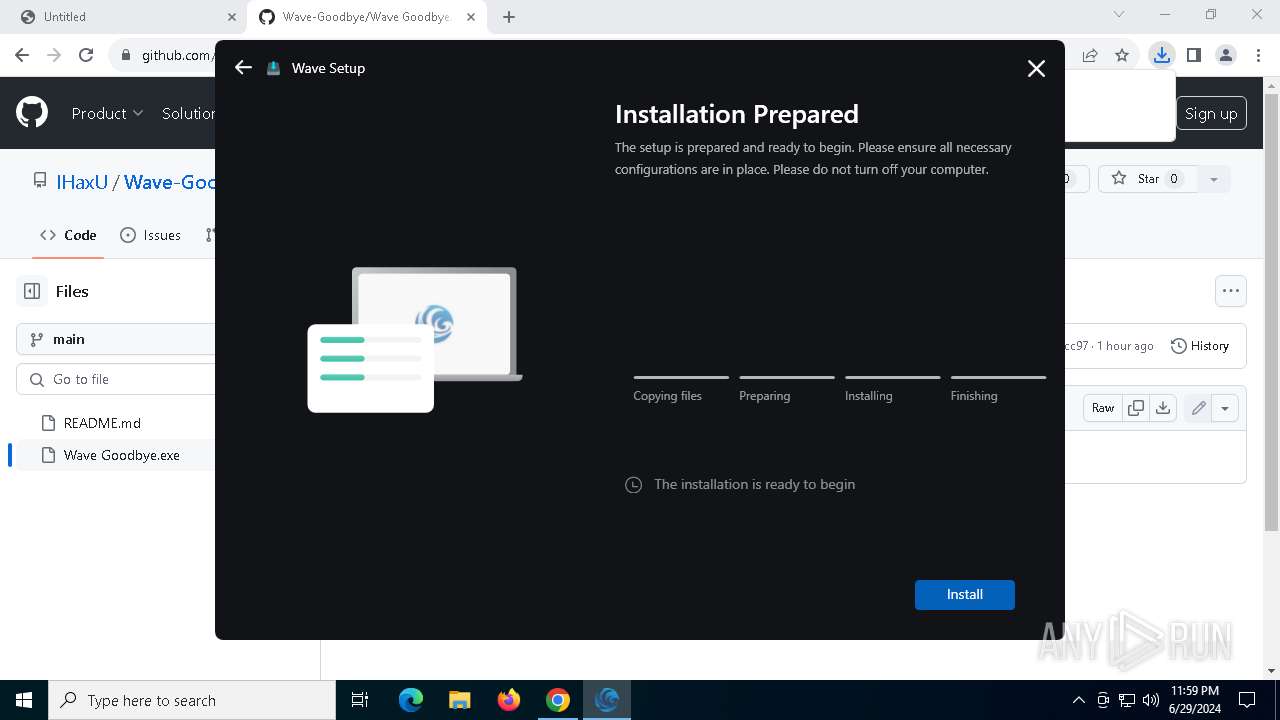This screenshot has width=1280, height=720.
Task: Switch to the Issues tab
Action: tap(150, 235)
